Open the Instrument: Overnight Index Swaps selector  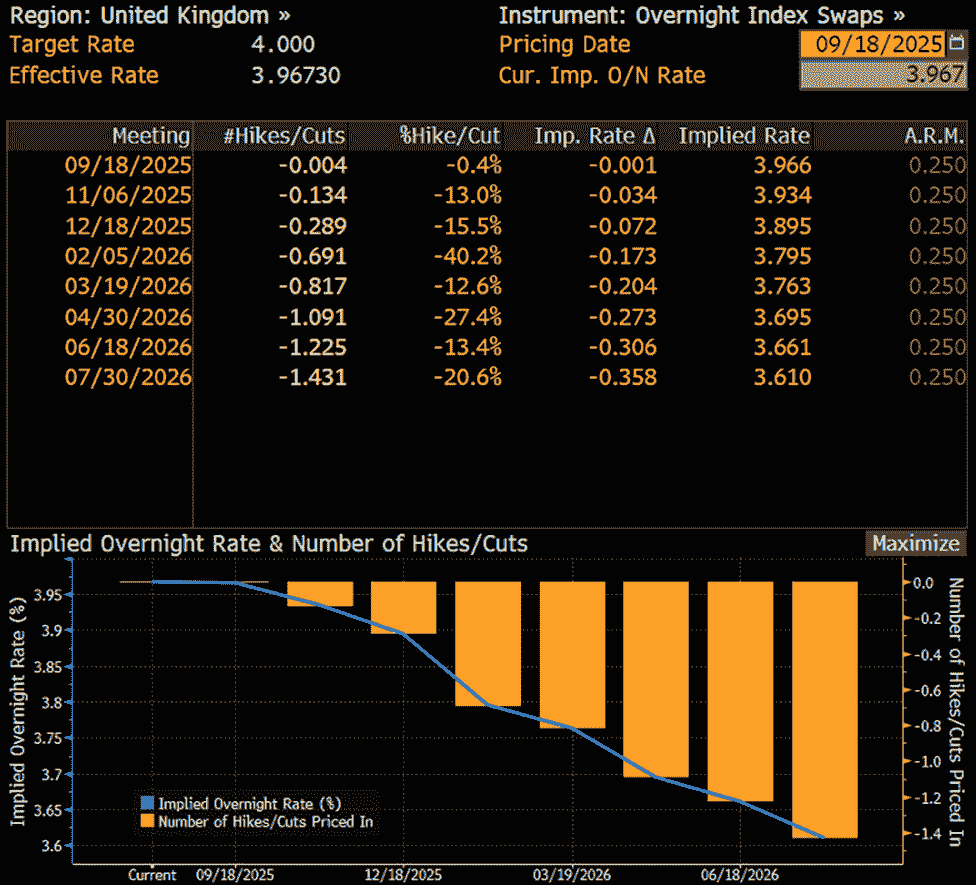point(701,15)
